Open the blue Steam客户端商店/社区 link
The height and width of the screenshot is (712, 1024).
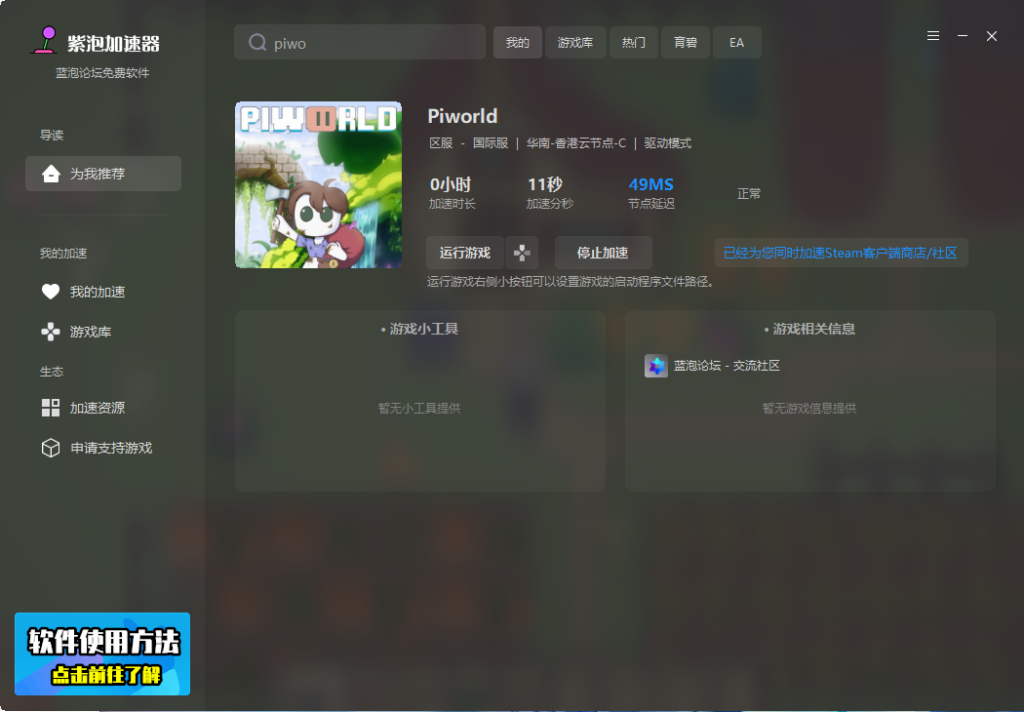[x=841, y=253]
